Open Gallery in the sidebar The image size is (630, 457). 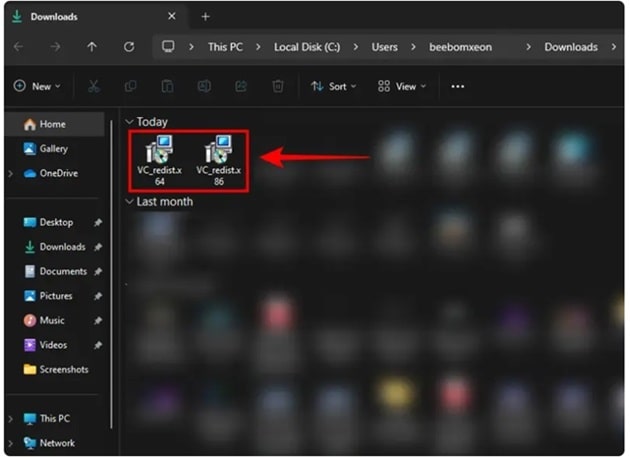(x=53, y=148)
